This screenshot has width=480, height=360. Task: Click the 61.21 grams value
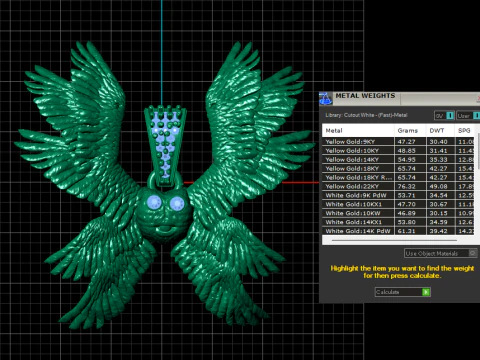407,231
